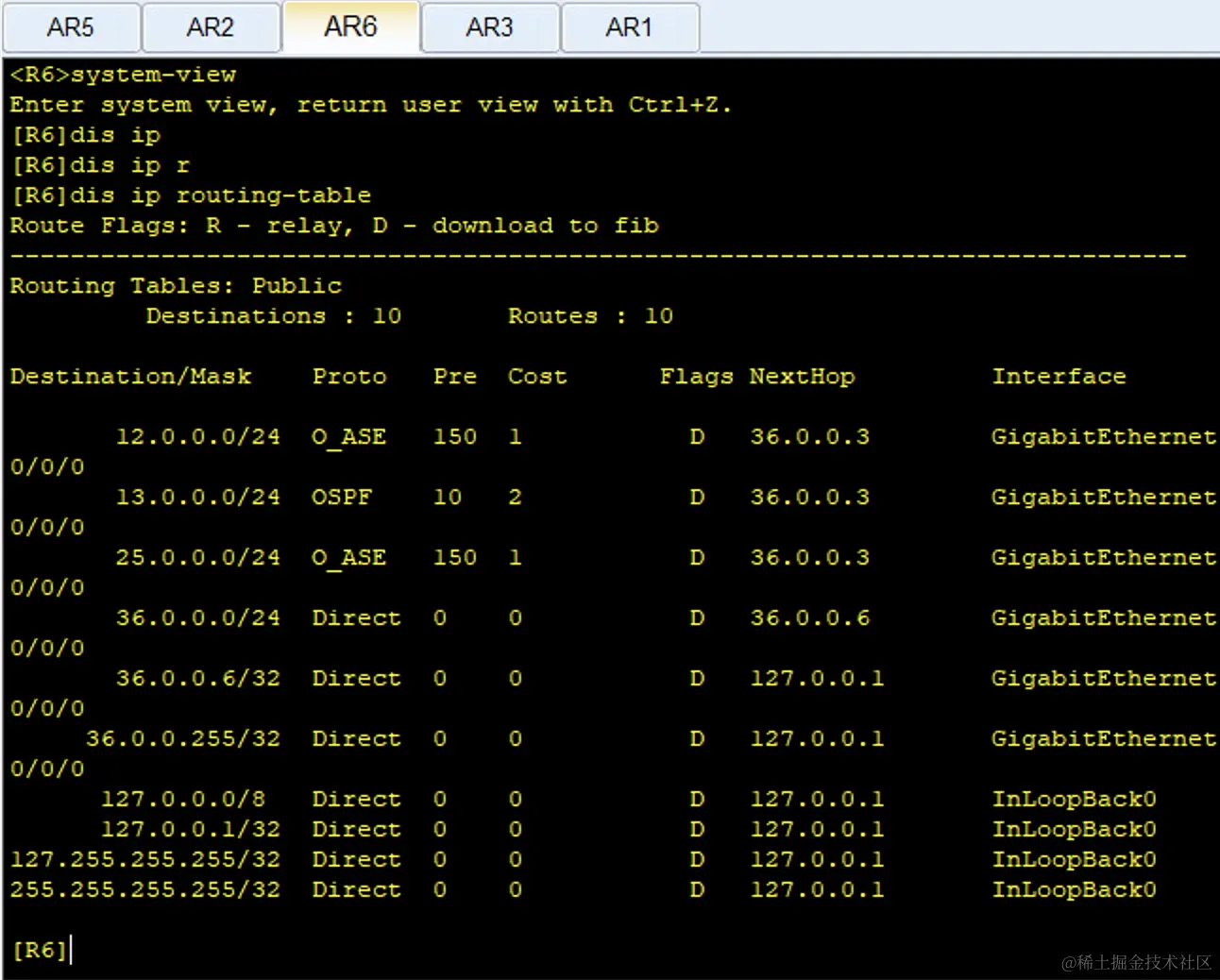The width and height of the screenshot is (1220, 980).
Task: Click the 'NextHop' column header
Action: (803, 377)
